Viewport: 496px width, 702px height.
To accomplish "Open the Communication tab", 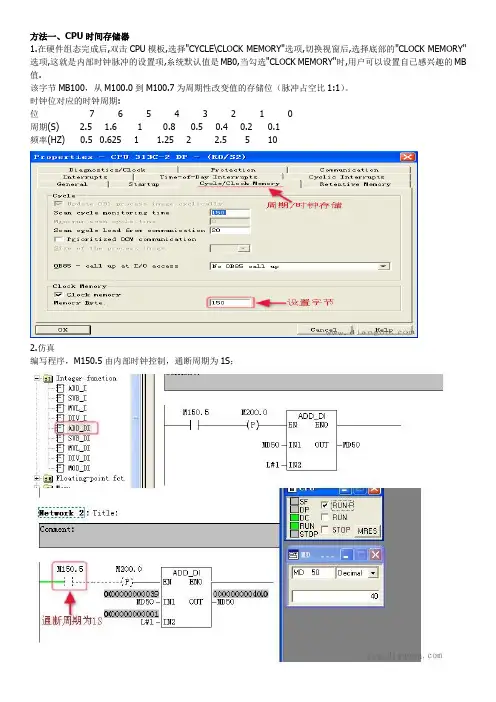I will 349,170.
